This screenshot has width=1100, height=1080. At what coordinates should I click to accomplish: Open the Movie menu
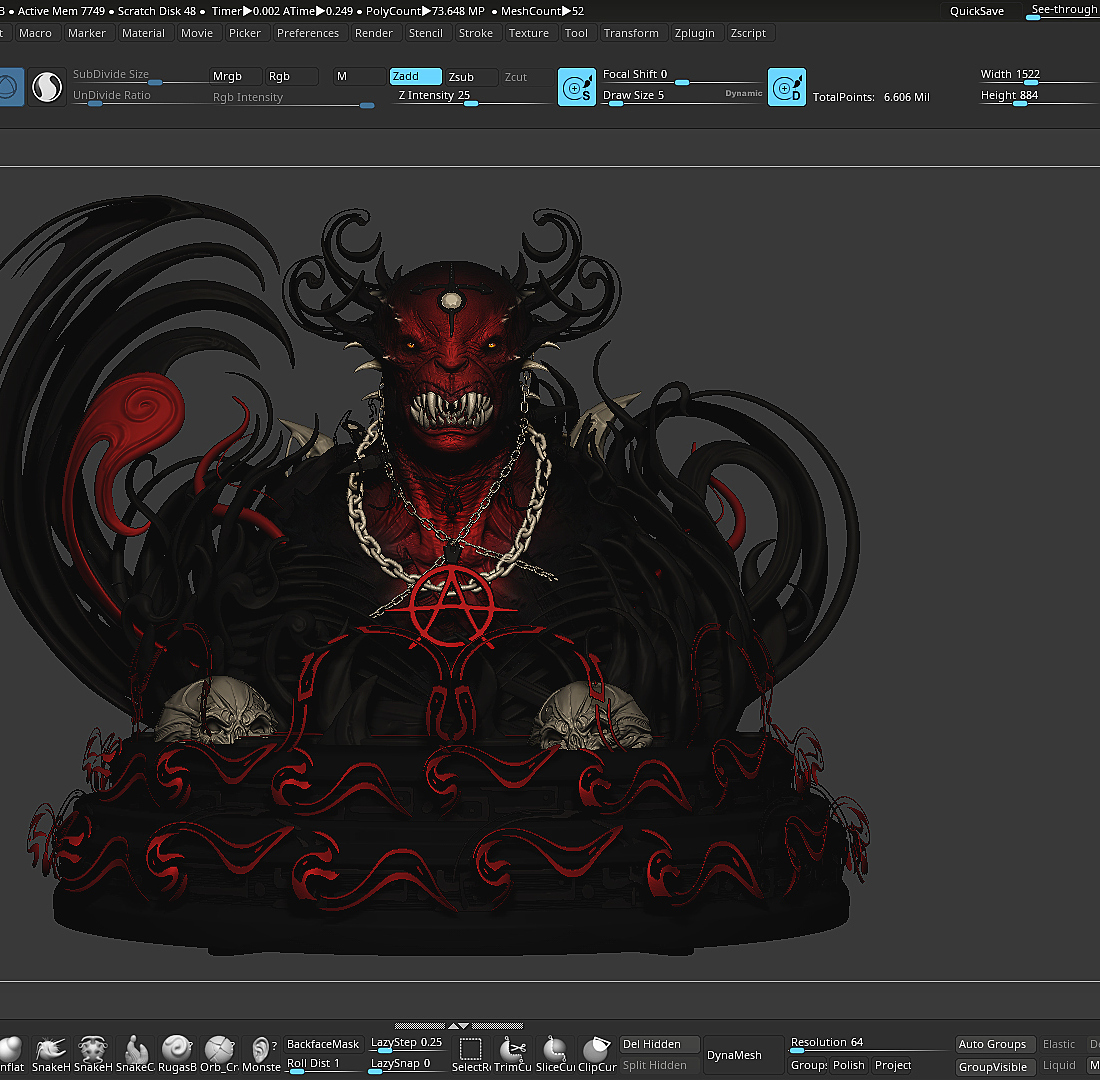[196, 33]
